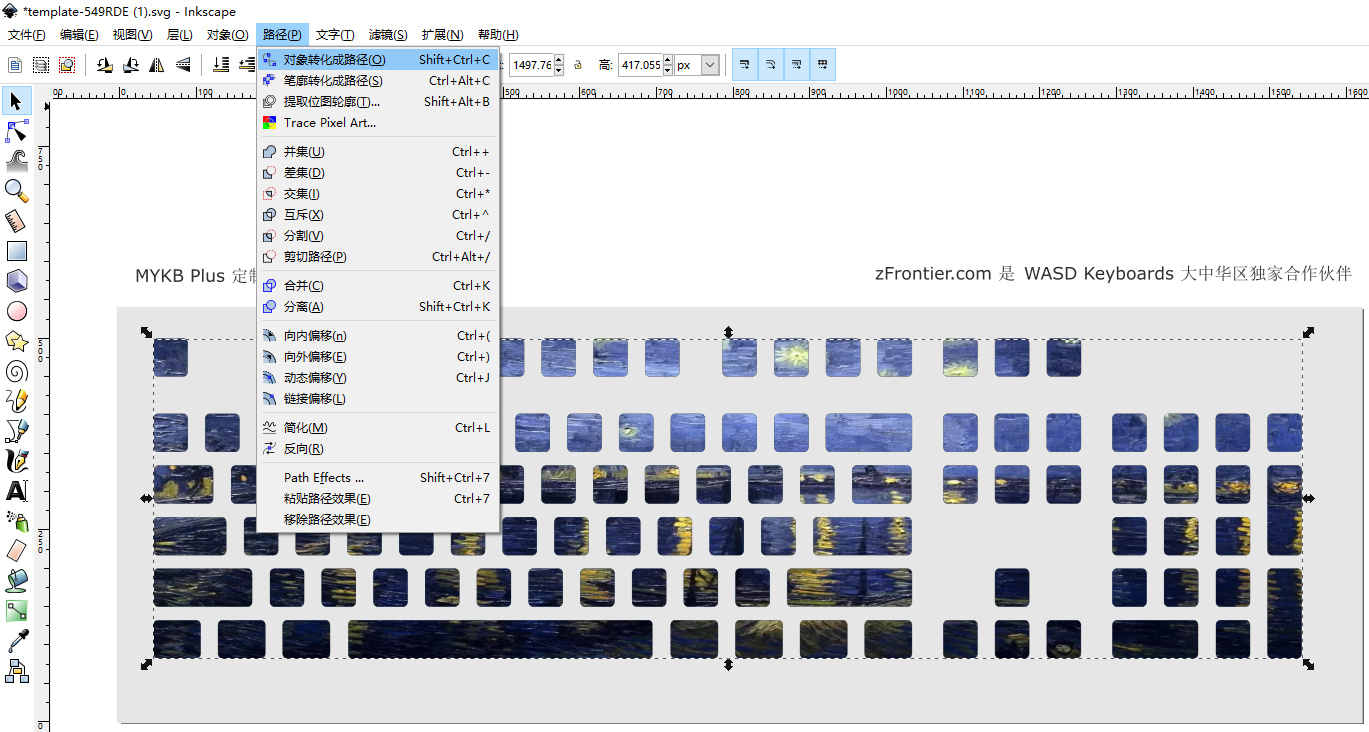
Task: Click Select All in All Layers icon
Action: (41, 65)
